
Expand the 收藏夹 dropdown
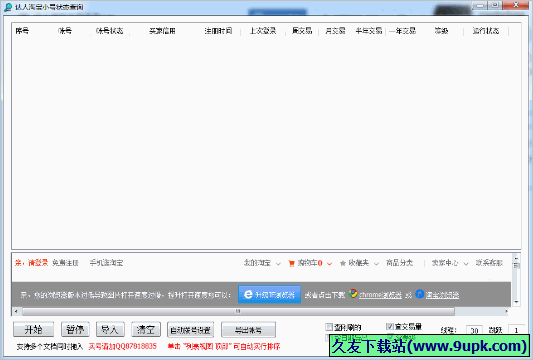[376, 263]
